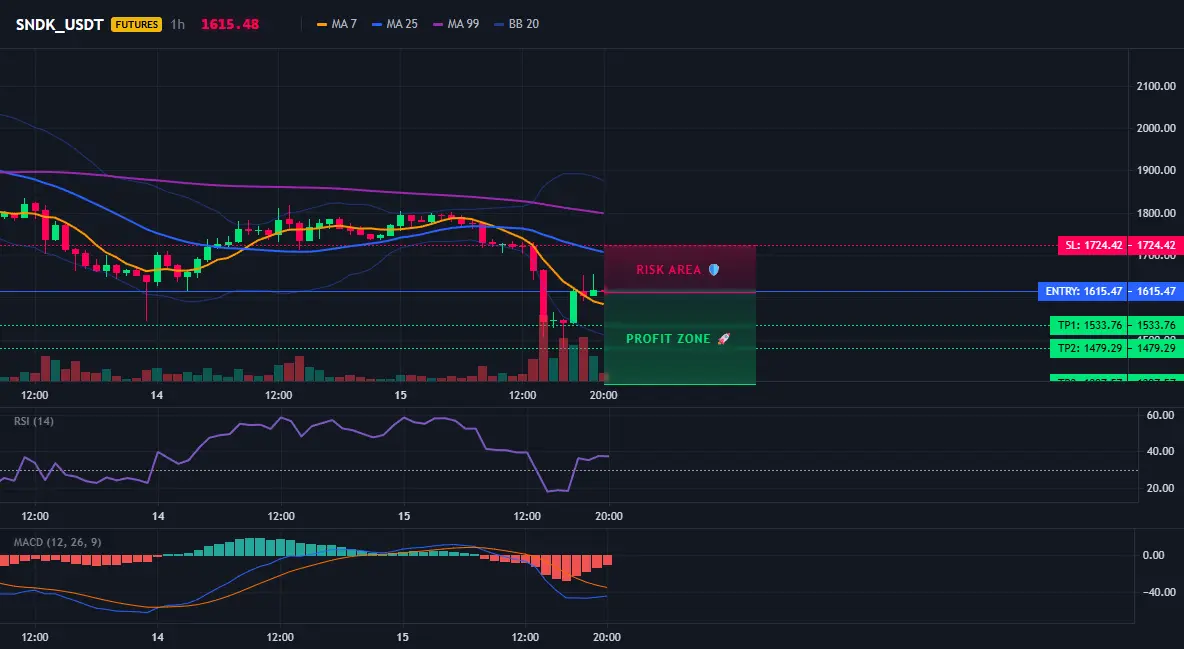Image resolution: width=1184 pixels, height=649 pixels.
Task: Click 20:00 on the RSI time axis
Action: (x=609, y=516)
